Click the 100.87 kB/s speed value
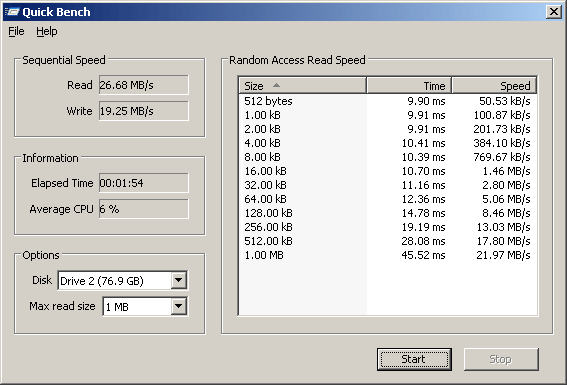567x385 pixels. (502, 115)
